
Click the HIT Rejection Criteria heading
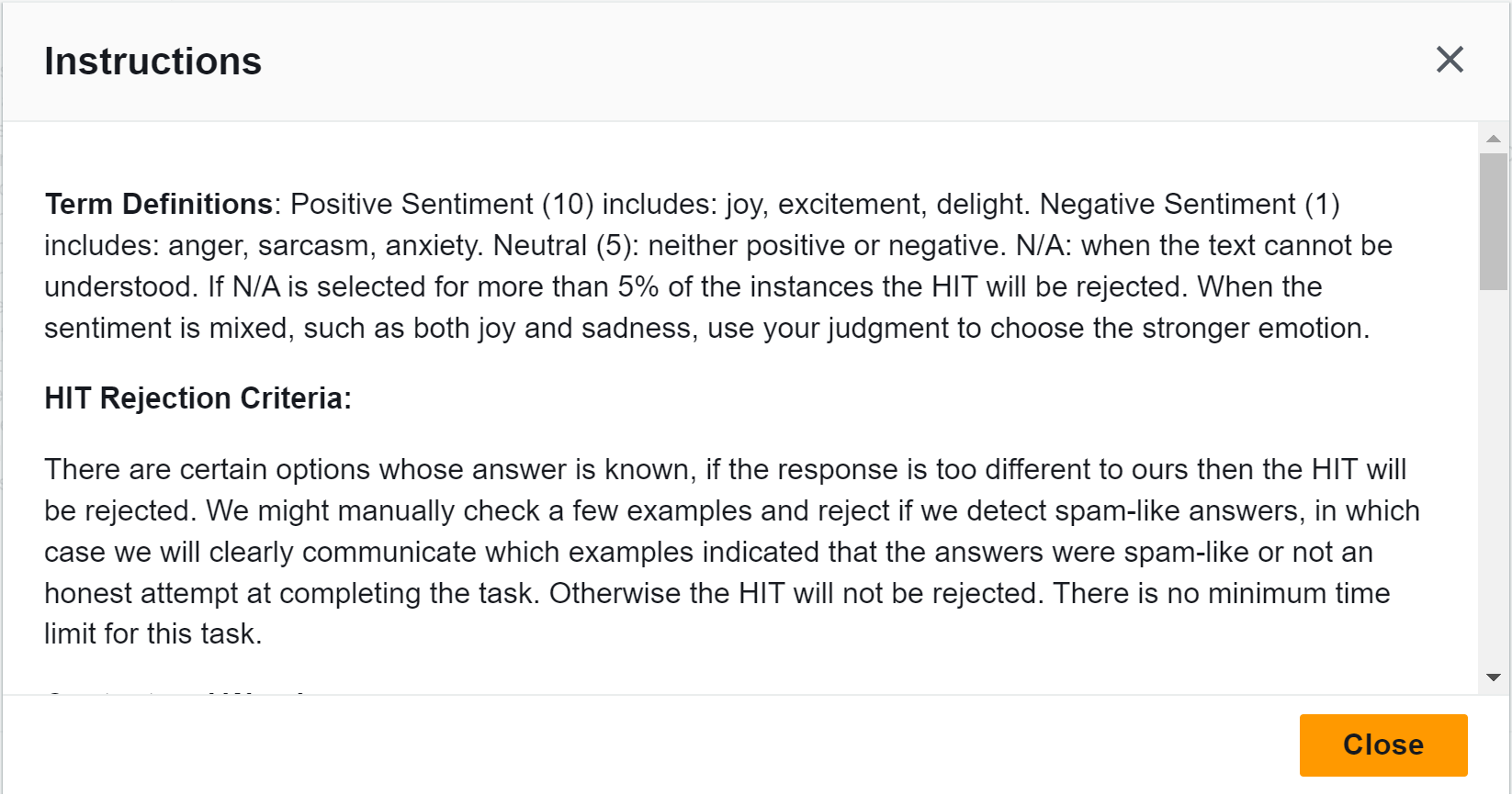[x=197, y=398]
